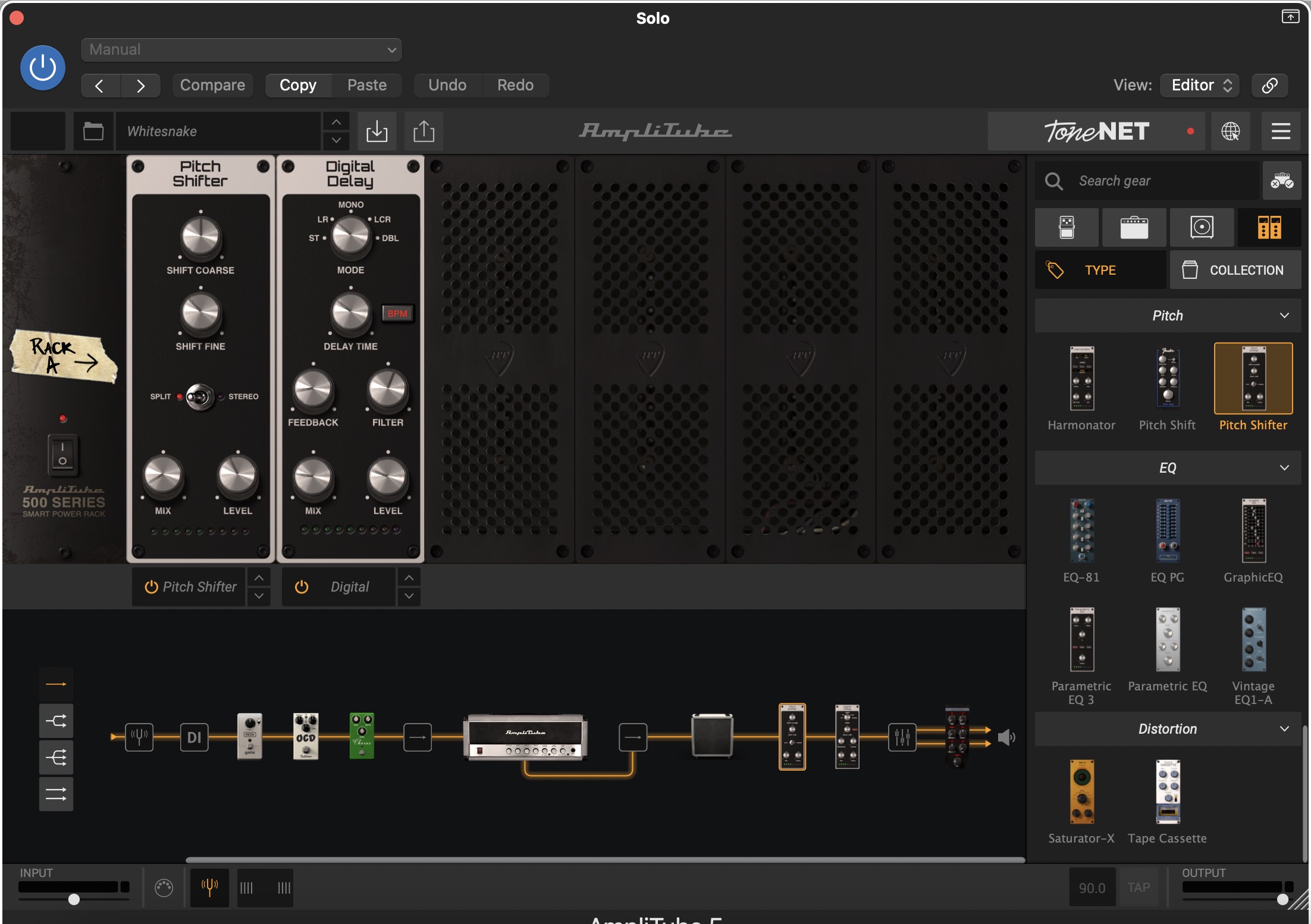This screenshot has width=1311, height=924.
Task: Go to next preset arrow
Action: [140, 86]
